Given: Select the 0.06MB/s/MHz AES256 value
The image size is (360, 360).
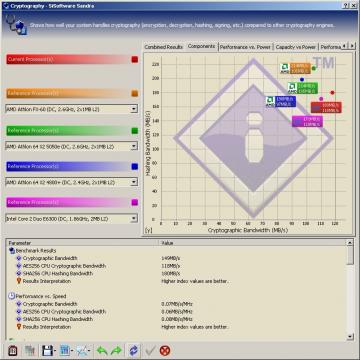Looking at the screenshot, I should 177,312.
